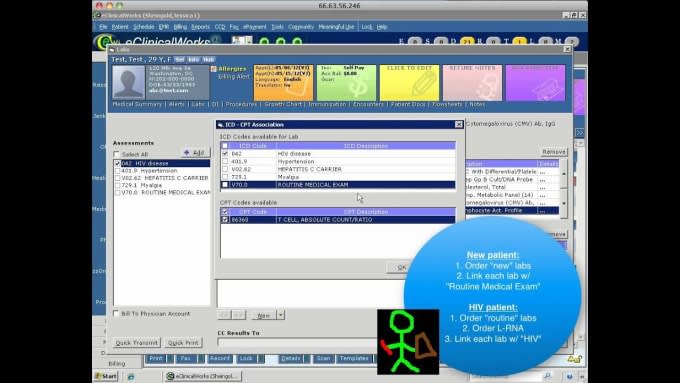The image size is (680, 383).
Task: Click the Add button in Assessments
Action: pos(195,153)
